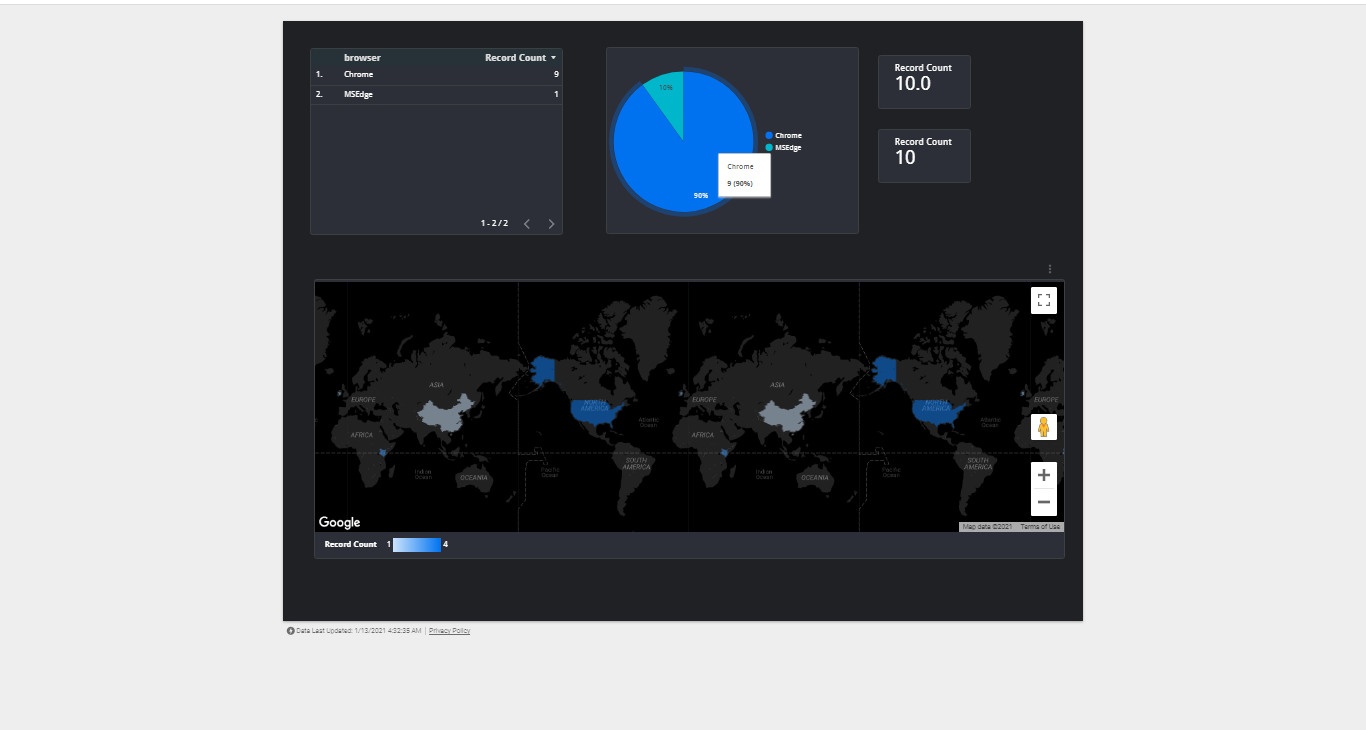This screenshot has width=1366, height=730.
Task: Click the Google logo on the map
Action: pyautogui.click(x=339, y=522)
